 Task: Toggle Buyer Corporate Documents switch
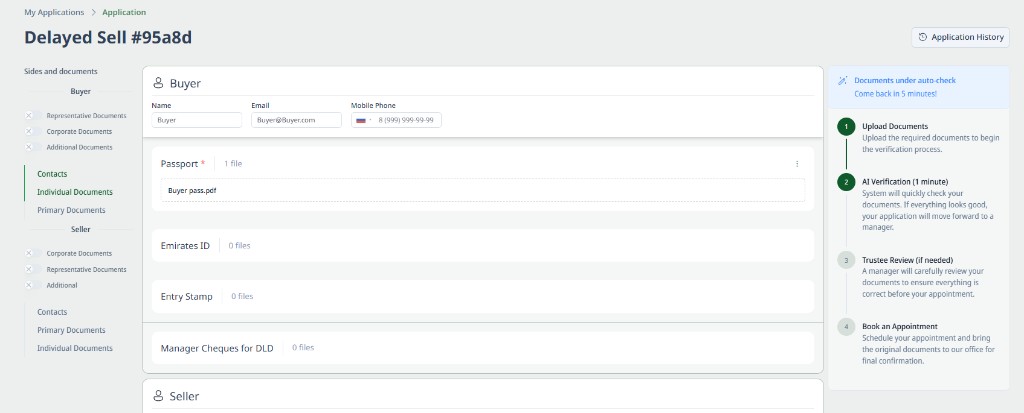[x=33, y=131]
